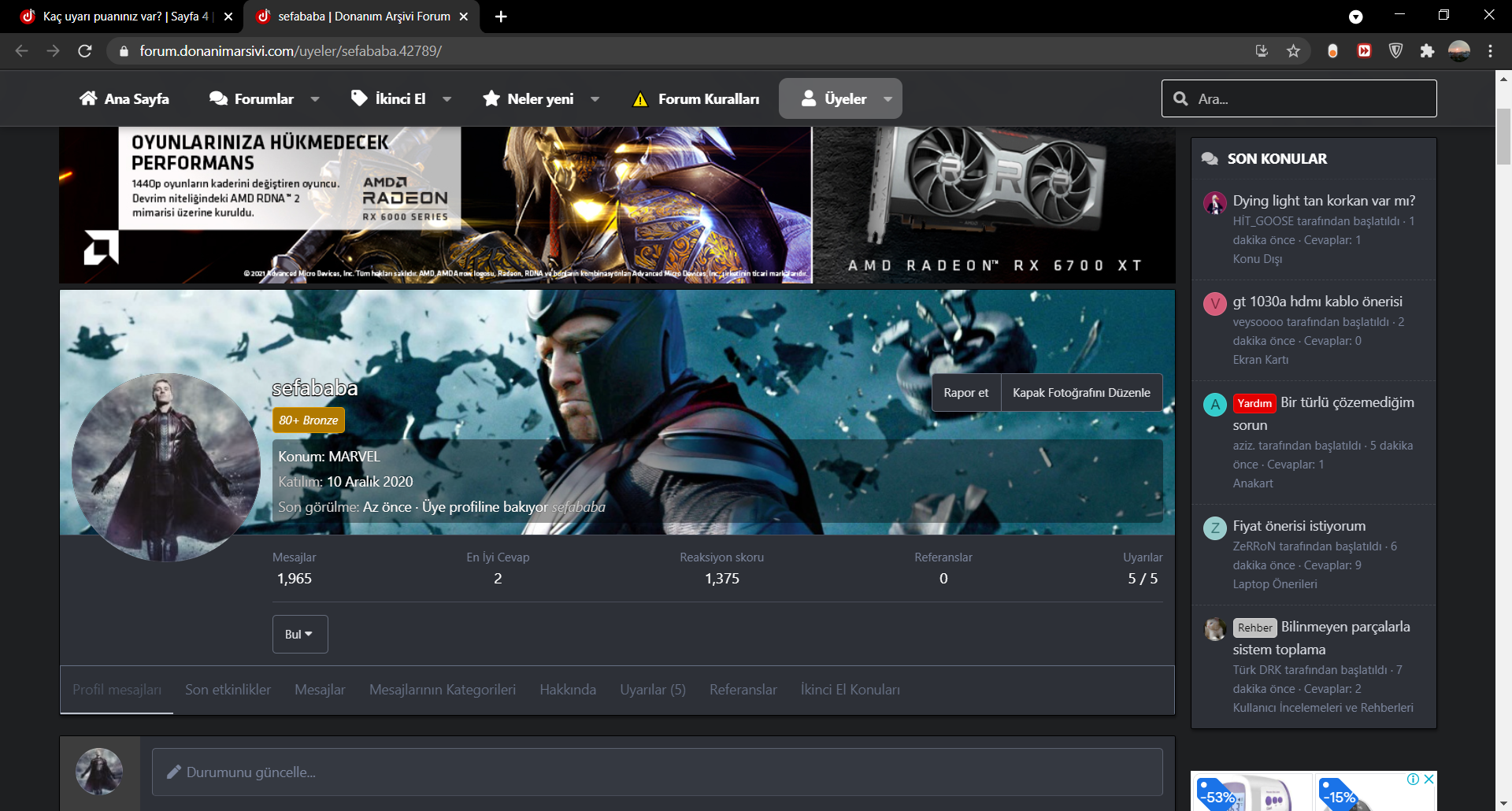Reload the page with the refresh icon

tap(85, 50)
